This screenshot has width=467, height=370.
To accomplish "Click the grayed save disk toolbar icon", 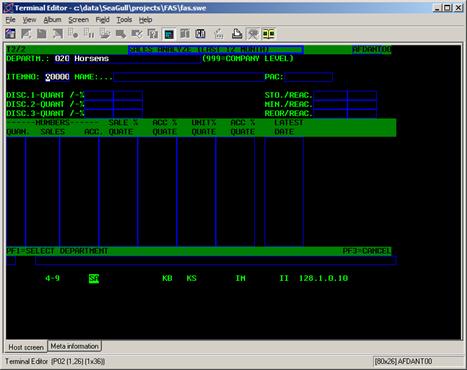I will [42, 33].
